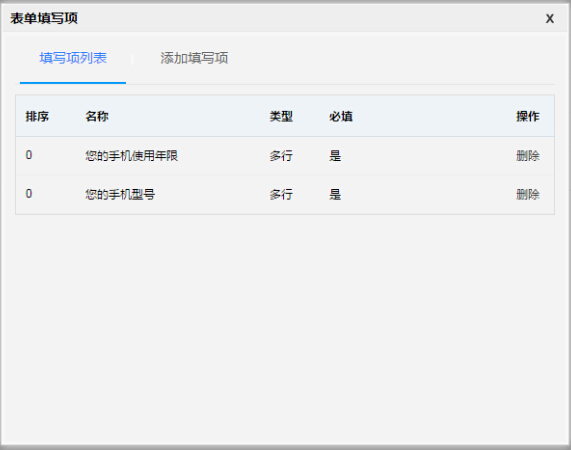This screenshot has width=571, height=450.
Task: Click the blue underline beneath 填写项列表
Action: click(x=73, y=83)
